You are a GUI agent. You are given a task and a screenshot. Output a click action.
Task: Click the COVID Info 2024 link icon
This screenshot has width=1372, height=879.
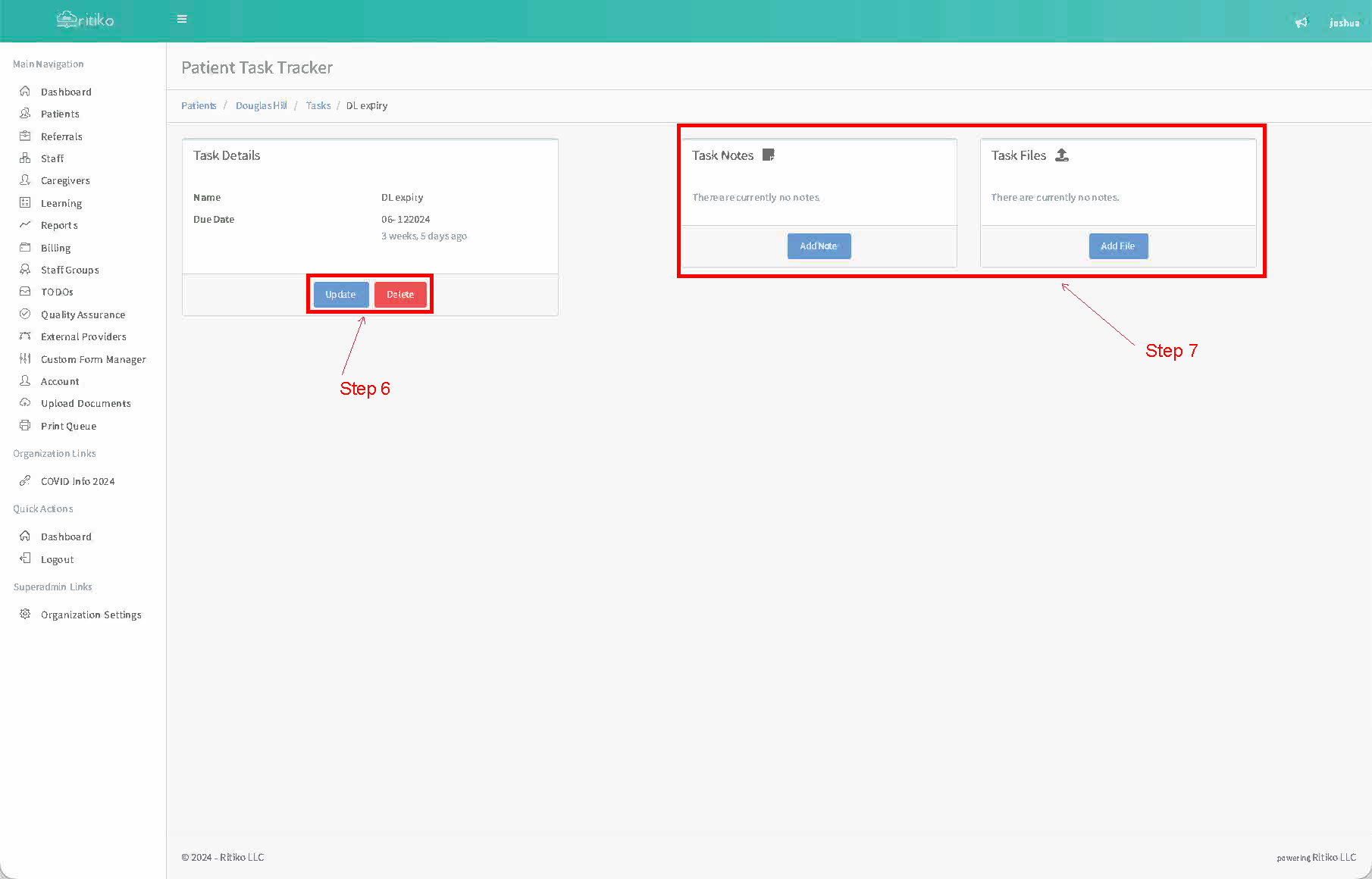point(25,480)
